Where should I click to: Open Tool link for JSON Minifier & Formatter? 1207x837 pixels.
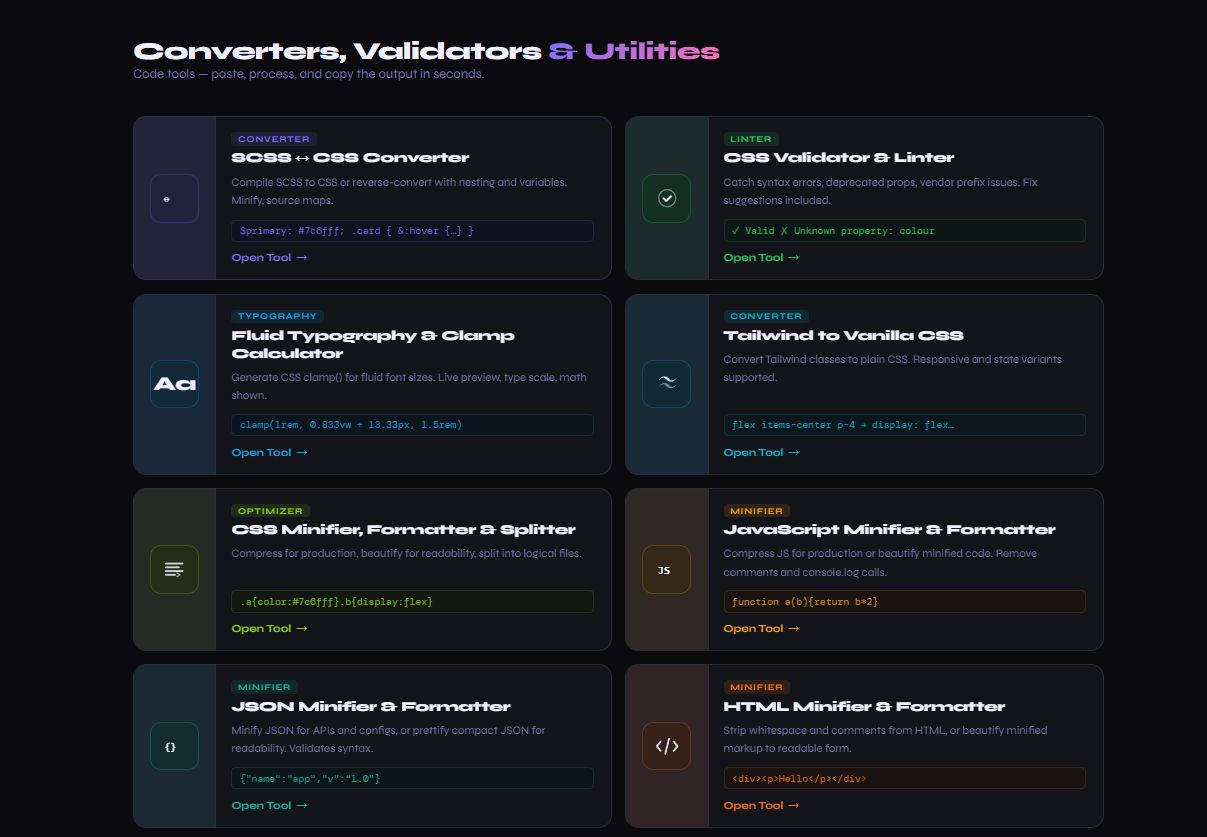point(269,805)
